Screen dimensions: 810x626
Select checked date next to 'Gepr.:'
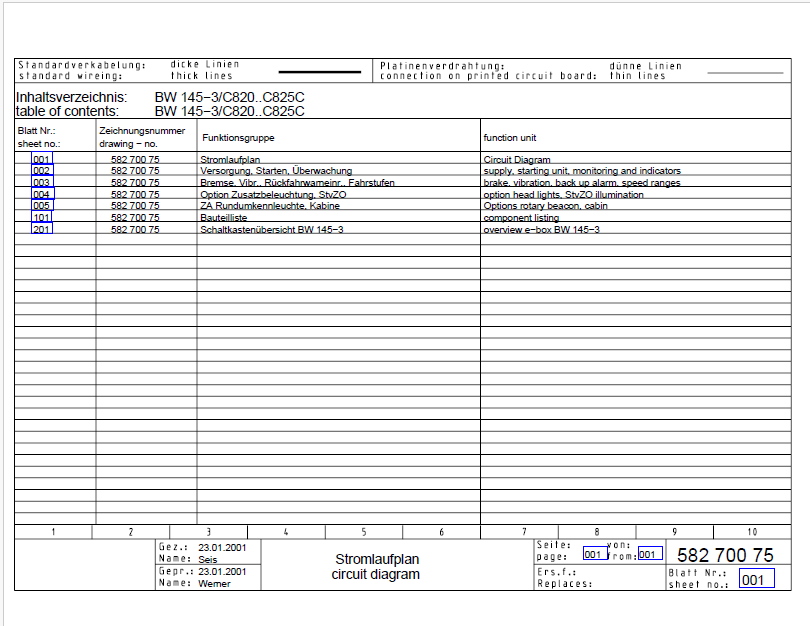pyautogui.click(x=222, y=571)
